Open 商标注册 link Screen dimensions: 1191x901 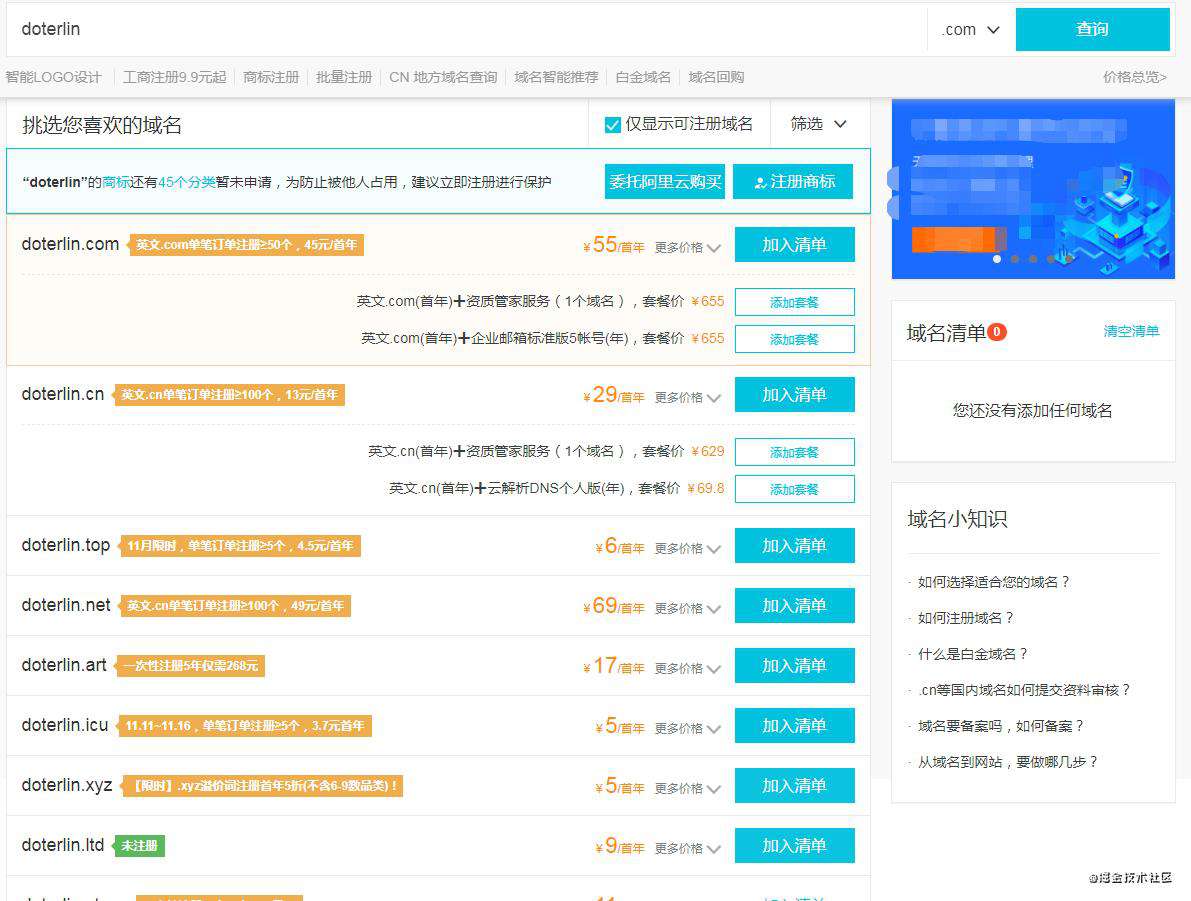pyautogui.click(x=271, y=77)
